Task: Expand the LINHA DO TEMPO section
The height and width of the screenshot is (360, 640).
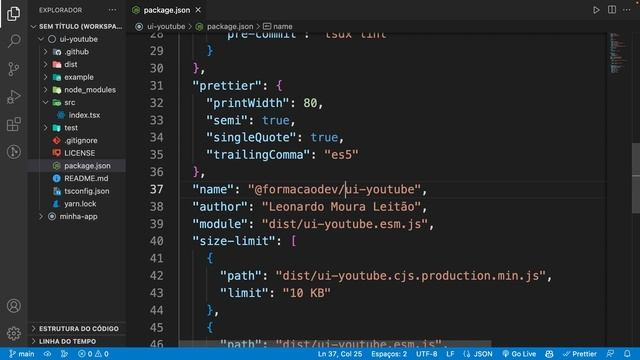Action: coord(77,341)
